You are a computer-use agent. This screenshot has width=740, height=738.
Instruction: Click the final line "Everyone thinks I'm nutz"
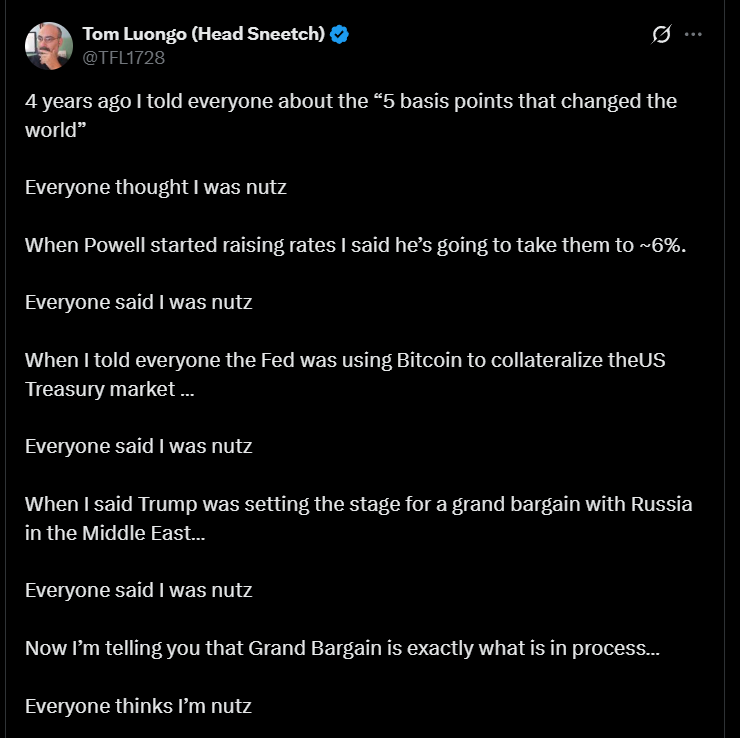[x=138, y=706]
